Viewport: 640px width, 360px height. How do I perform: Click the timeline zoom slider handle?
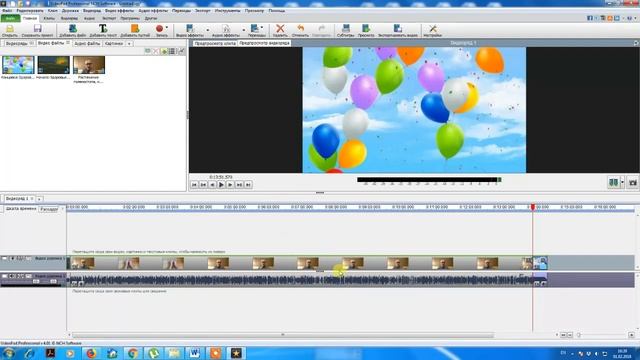[578, 335]
